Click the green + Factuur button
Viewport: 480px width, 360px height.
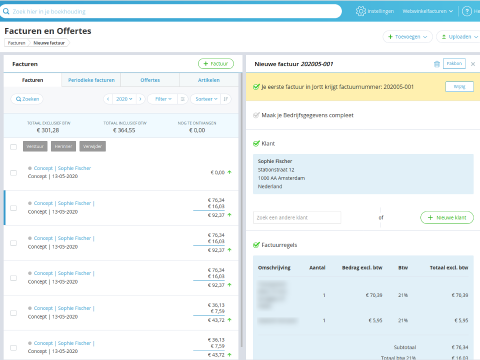click(216, 64)
